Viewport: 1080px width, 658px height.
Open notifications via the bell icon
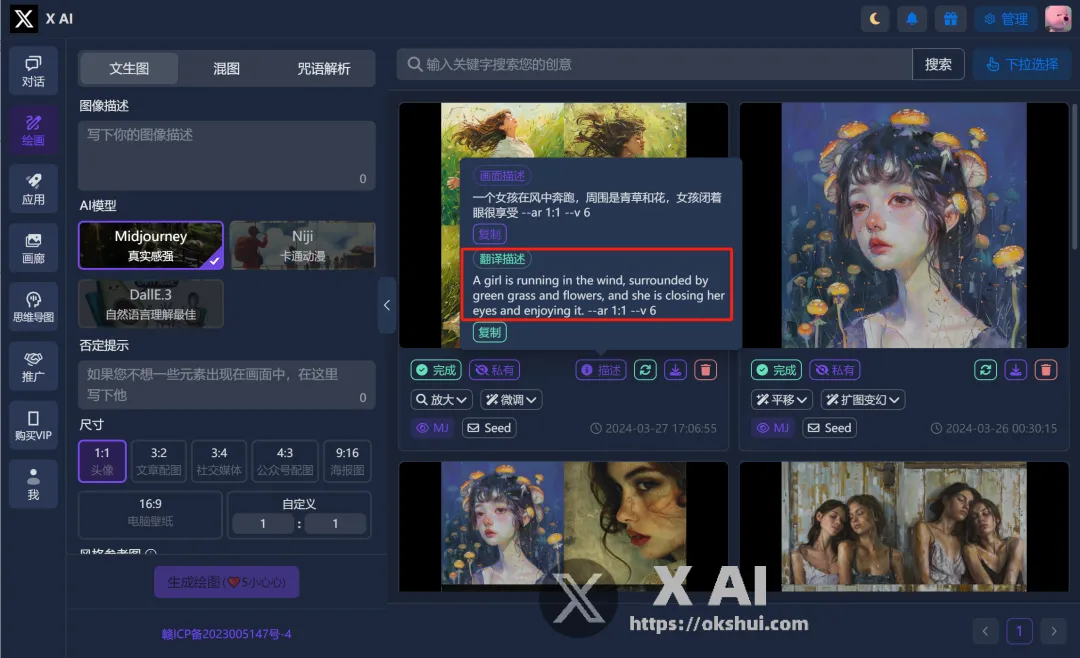tap(911, 18)
